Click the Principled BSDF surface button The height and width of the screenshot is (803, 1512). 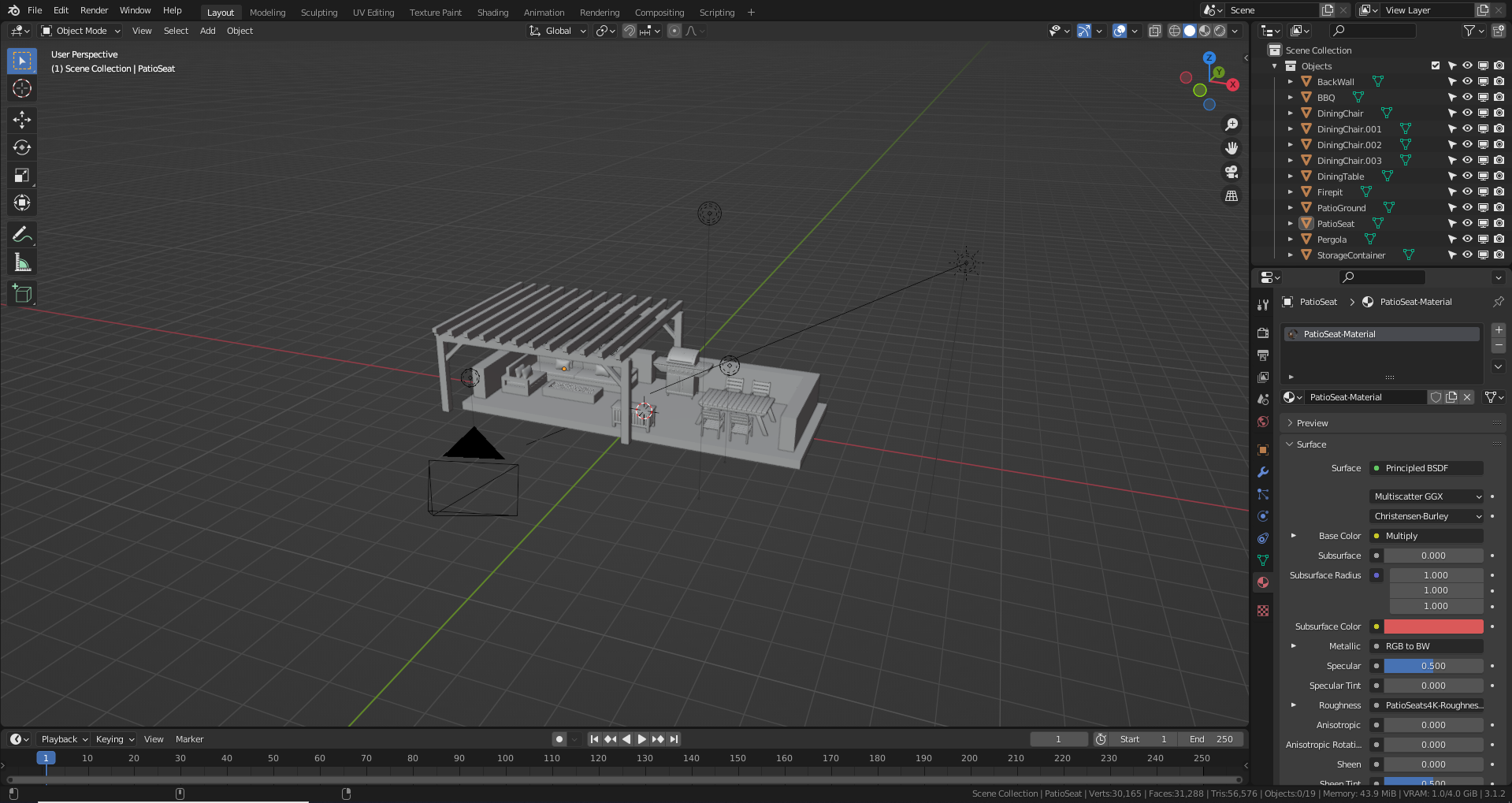point(1425,468)
